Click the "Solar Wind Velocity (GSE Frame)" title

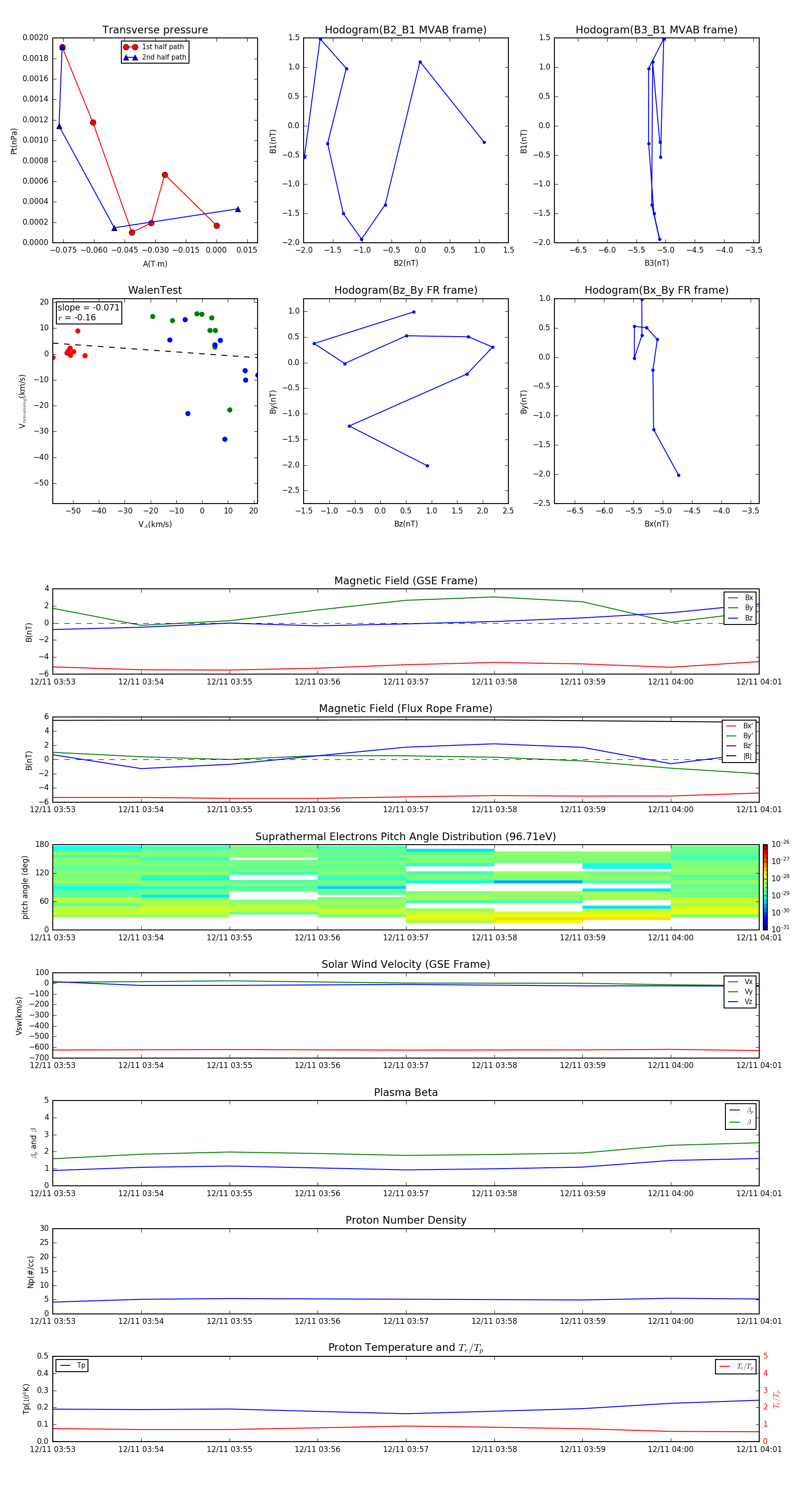pos(406,964)
